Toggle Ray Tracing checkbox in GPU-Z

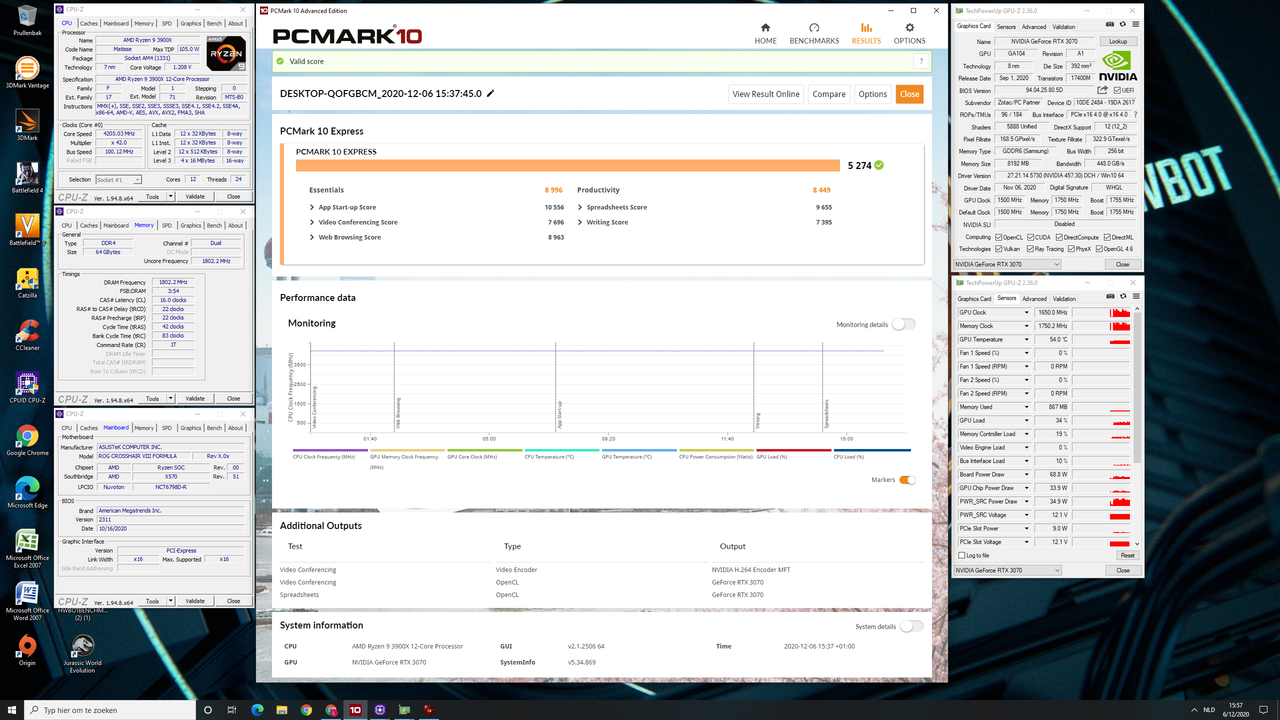(x=1032, y=249)
